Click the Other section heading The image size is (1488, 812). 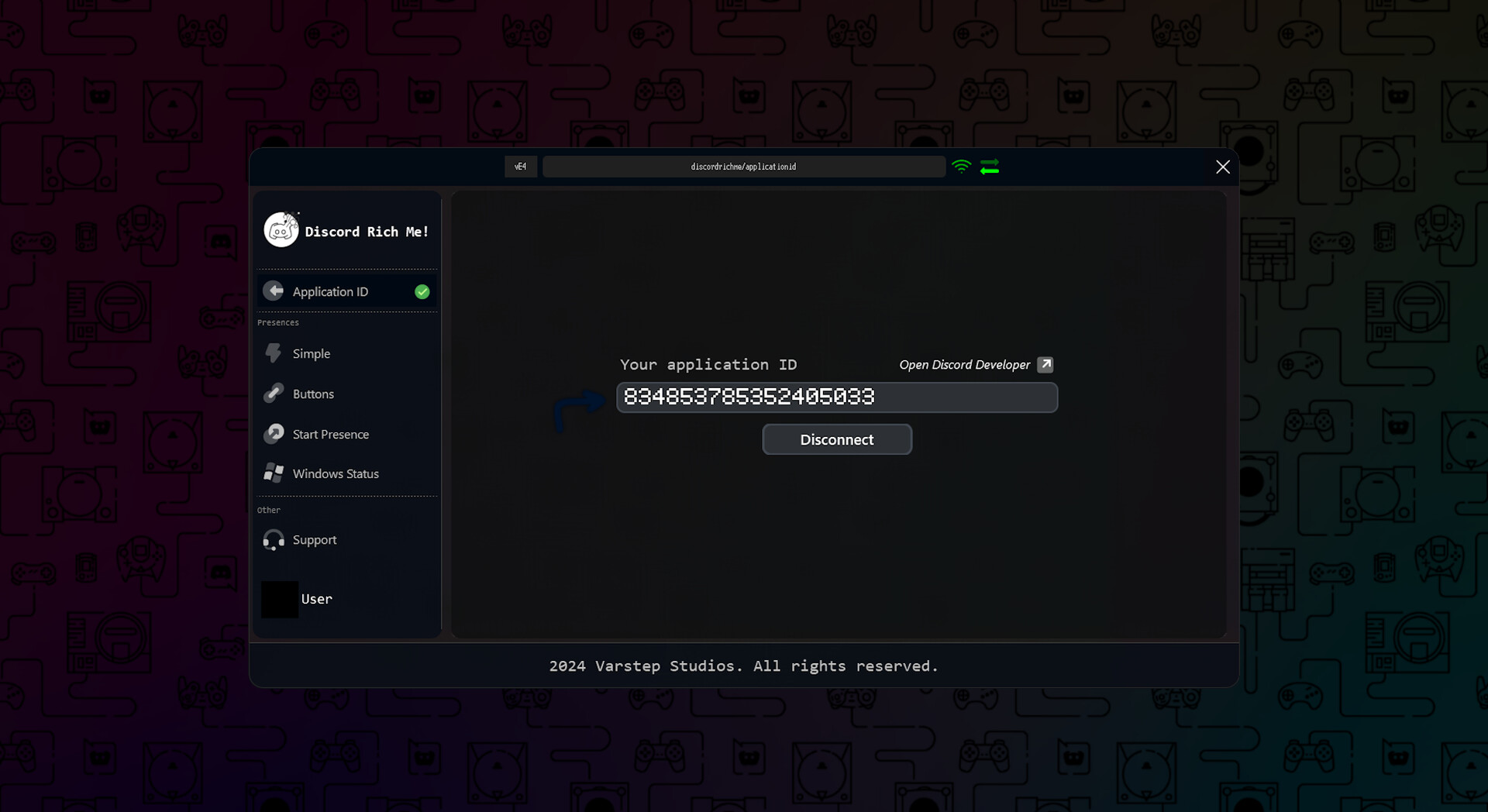(269, 510)
